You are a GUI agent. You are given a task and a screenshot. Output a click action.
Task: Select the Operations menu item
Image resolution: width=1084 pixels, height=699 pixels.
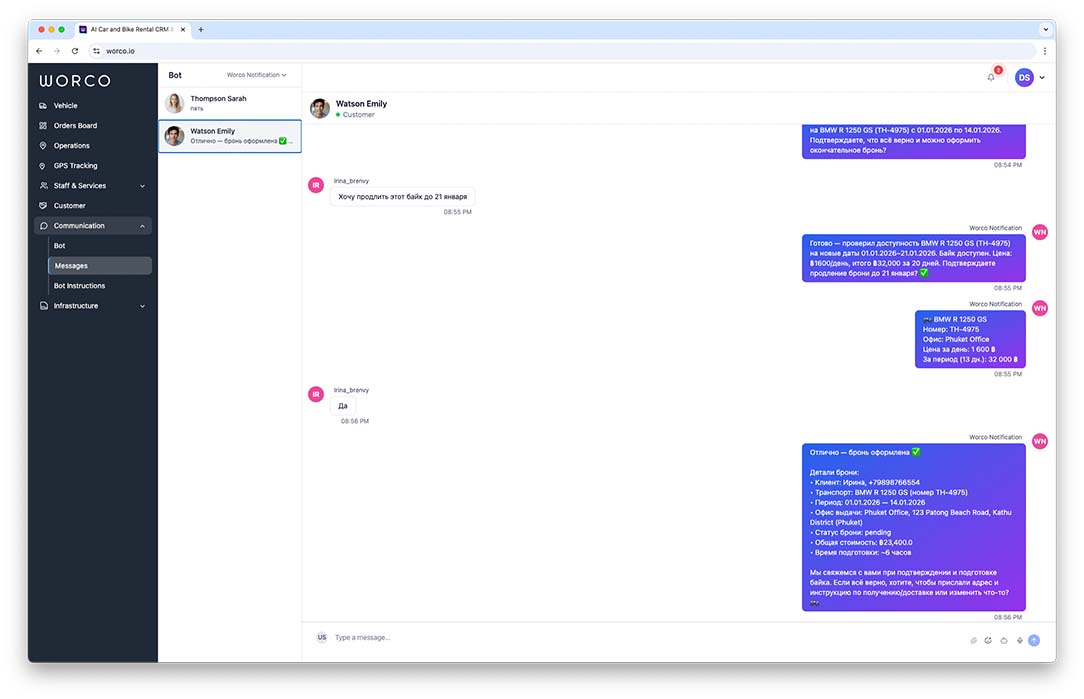(71, 146)
